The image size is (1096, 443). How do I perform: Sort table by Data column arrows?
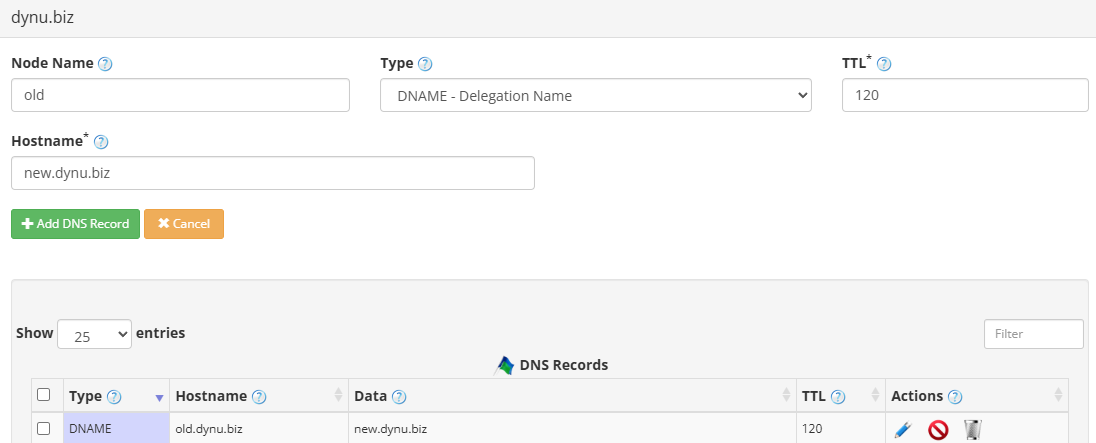coord(786,395)
